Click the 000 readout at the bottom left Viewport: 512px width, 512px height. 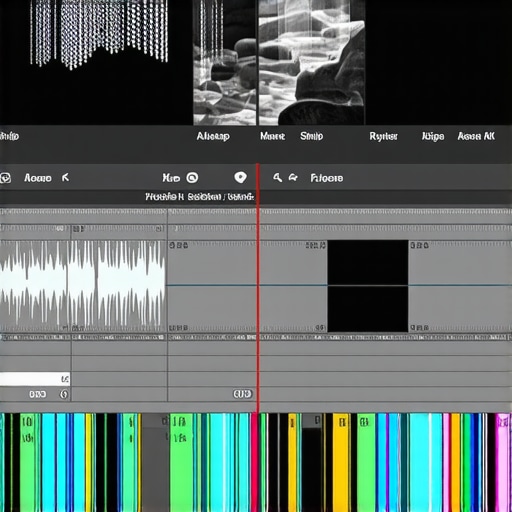(37, 395)
